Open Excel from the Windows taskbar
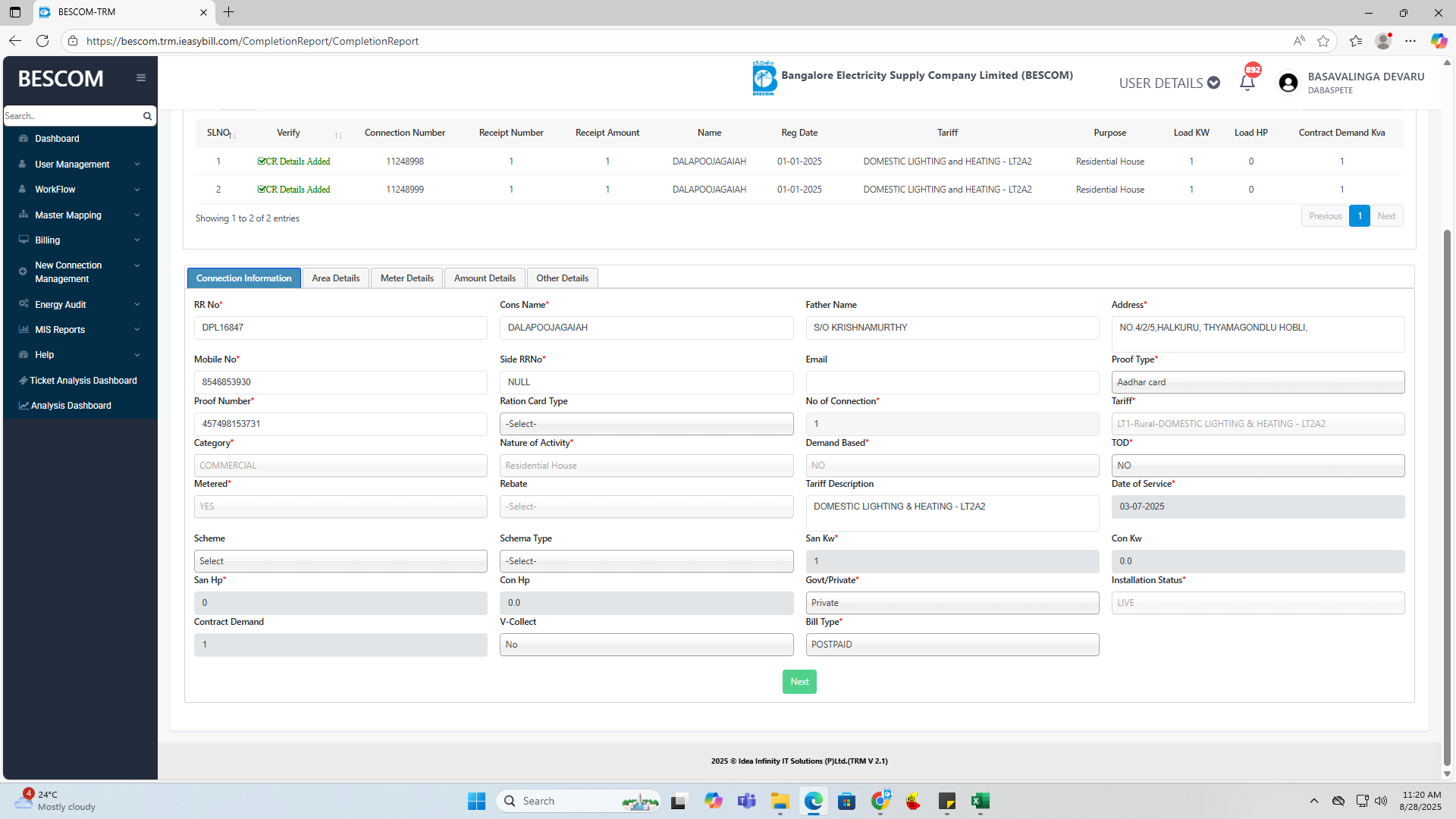 980,801
